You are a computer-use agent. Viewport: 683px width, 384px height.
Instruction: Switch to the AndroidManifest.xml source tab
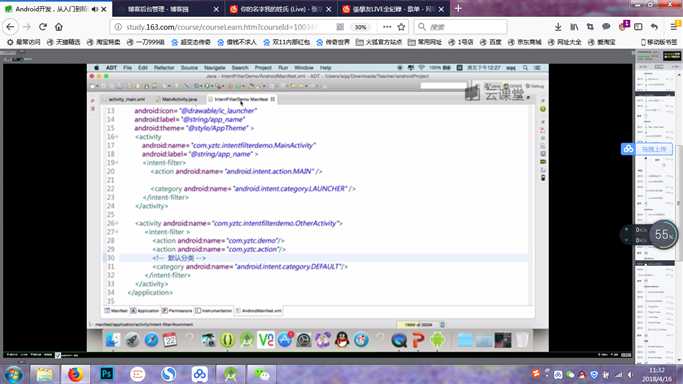pyautogui.click(x=259, y=311)
